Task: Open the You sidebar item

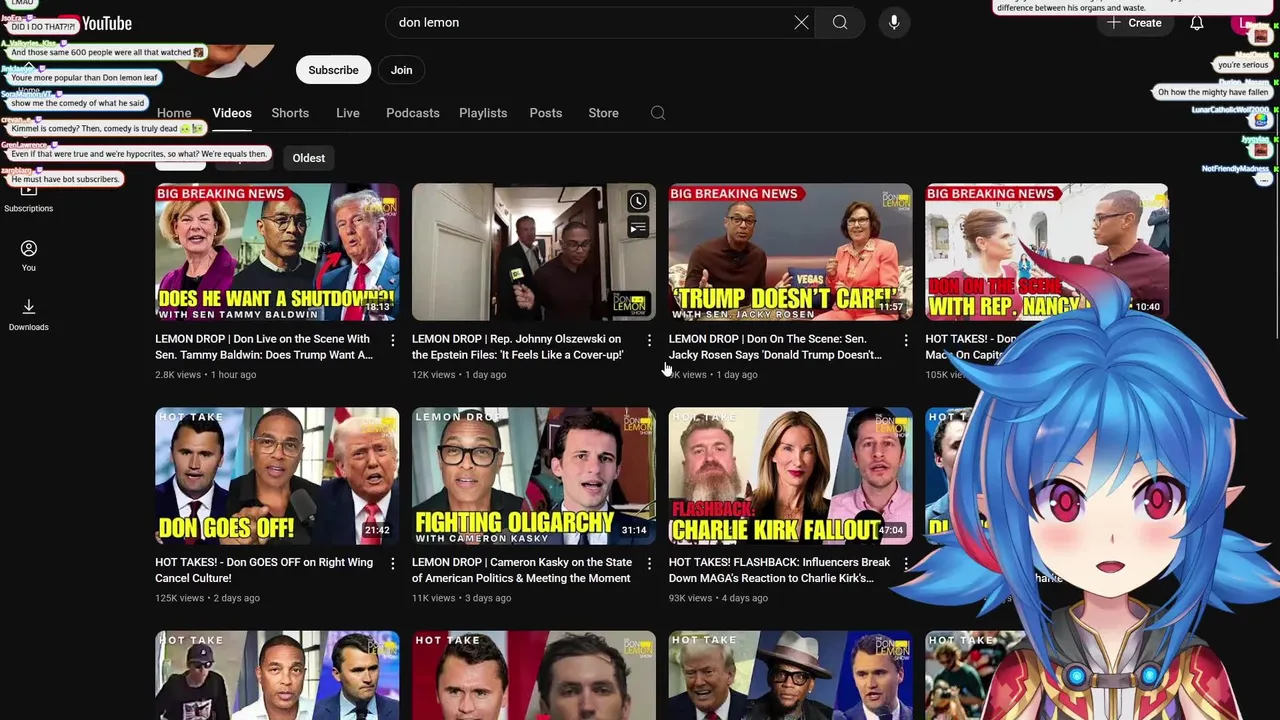Action: click(x=28, y=256)
